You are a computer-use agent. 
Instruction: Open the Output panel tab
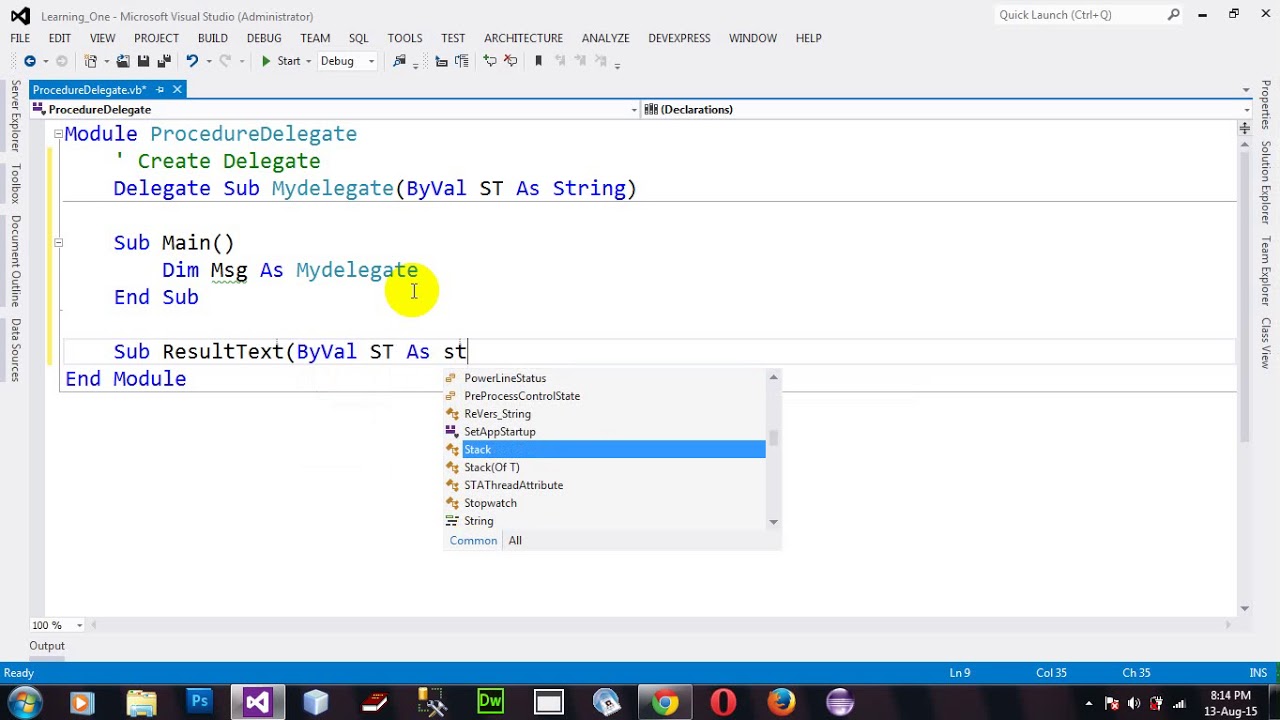tap(47, 646)
